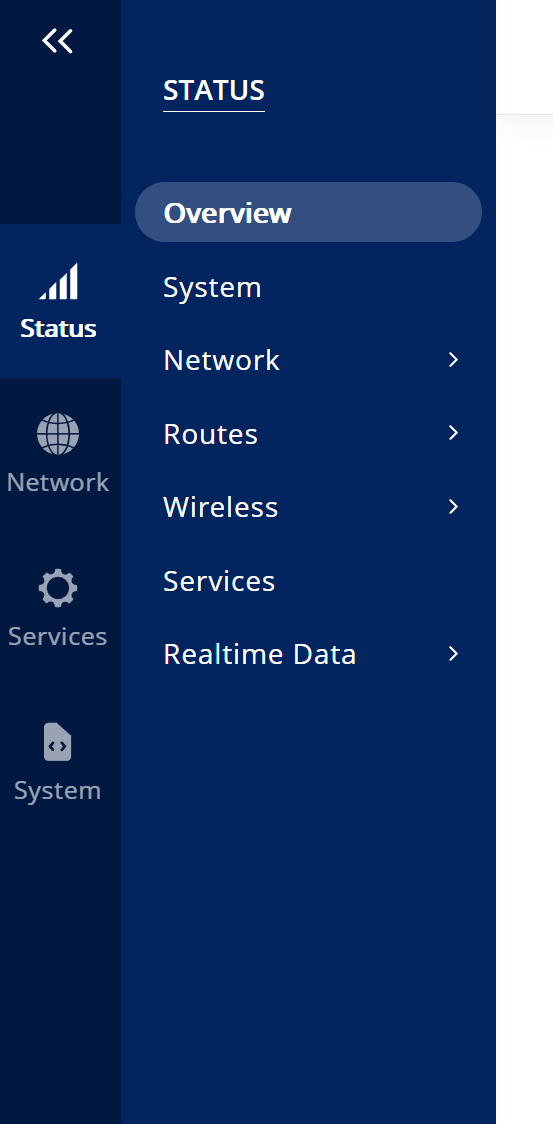553x1124 pixels.
Task: Click the System text label under the code-file icon
Action: point(57,791)
